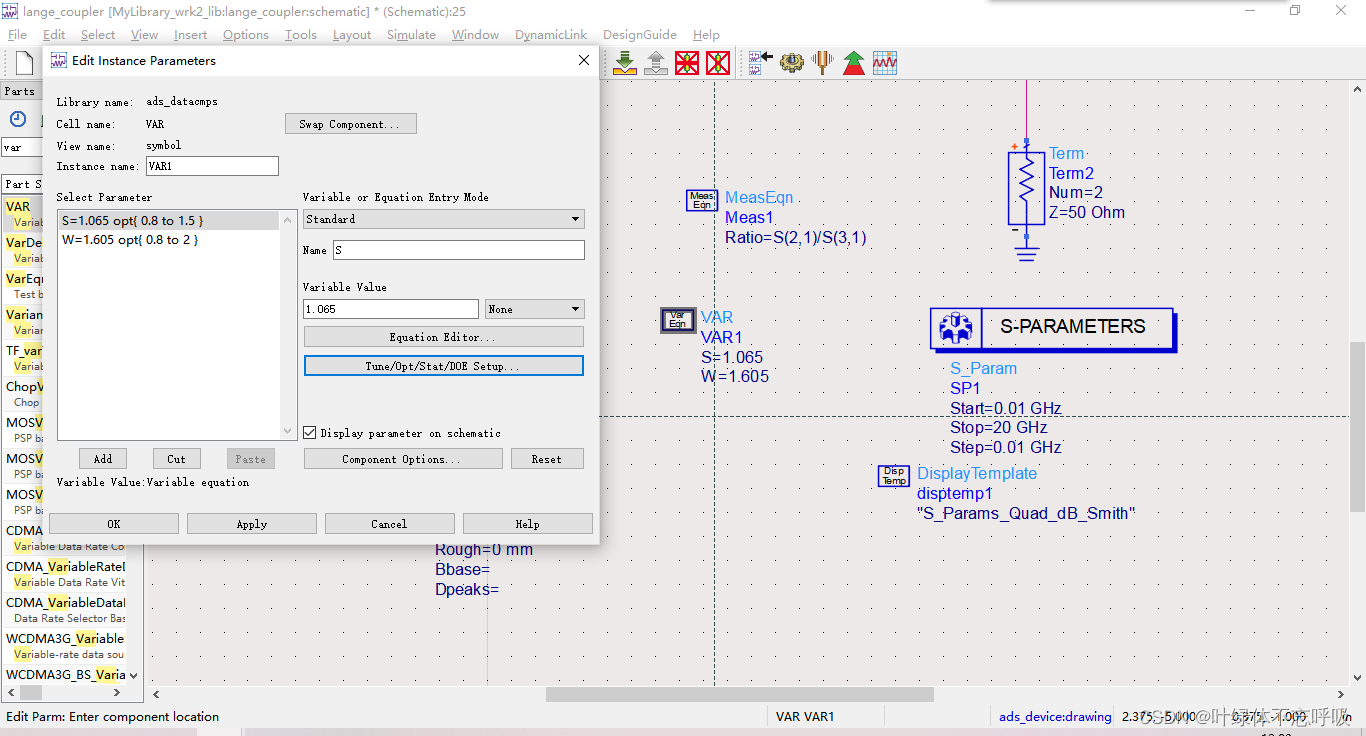1366x736 pixels.
Task: Toggle Display parameter on schematic checkbox
Action: click(x=310, y=433)
